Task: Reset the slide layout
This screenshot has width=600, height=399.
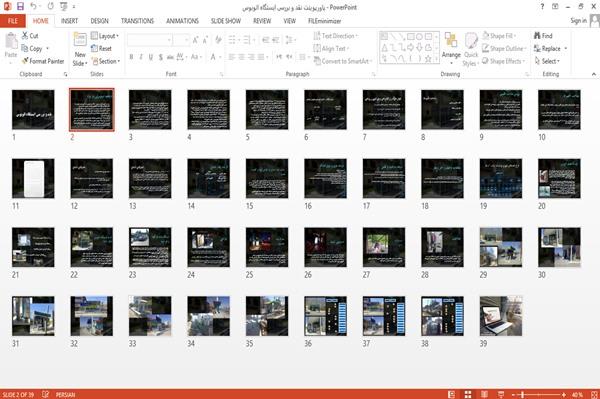Action: click(x=101, y=48)
